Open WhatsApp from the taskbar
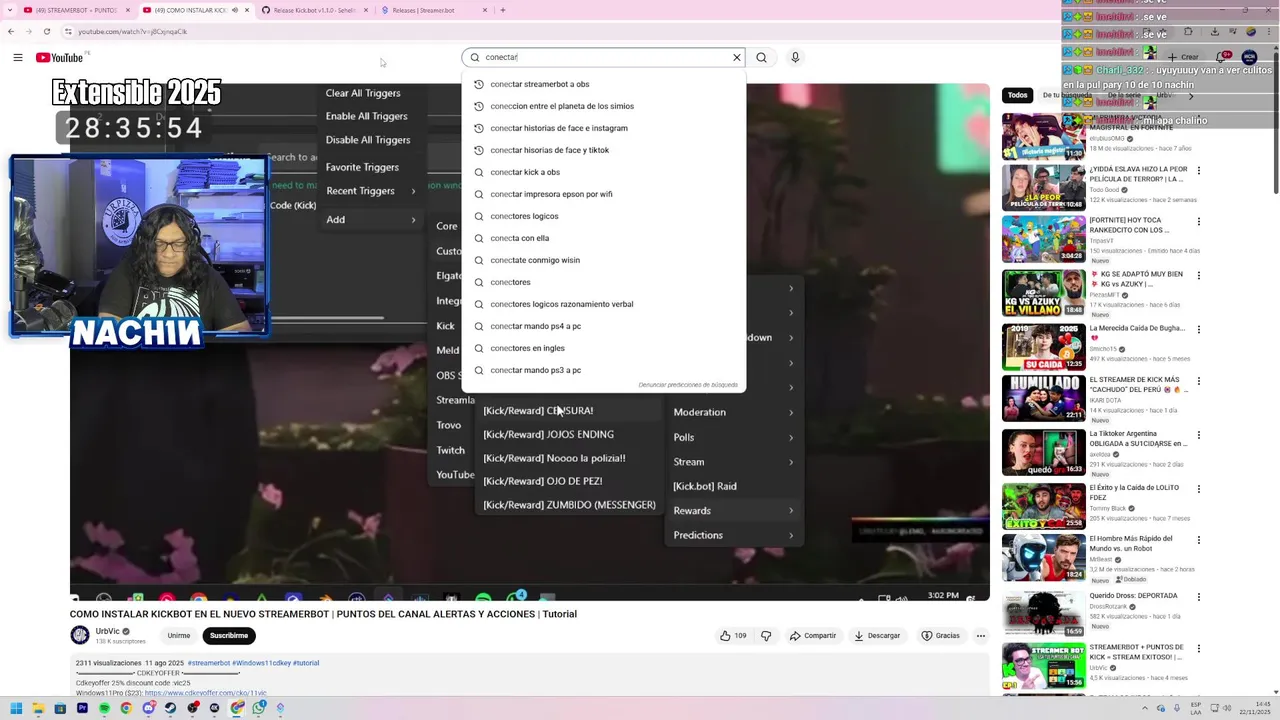 [x=258, y=708]
